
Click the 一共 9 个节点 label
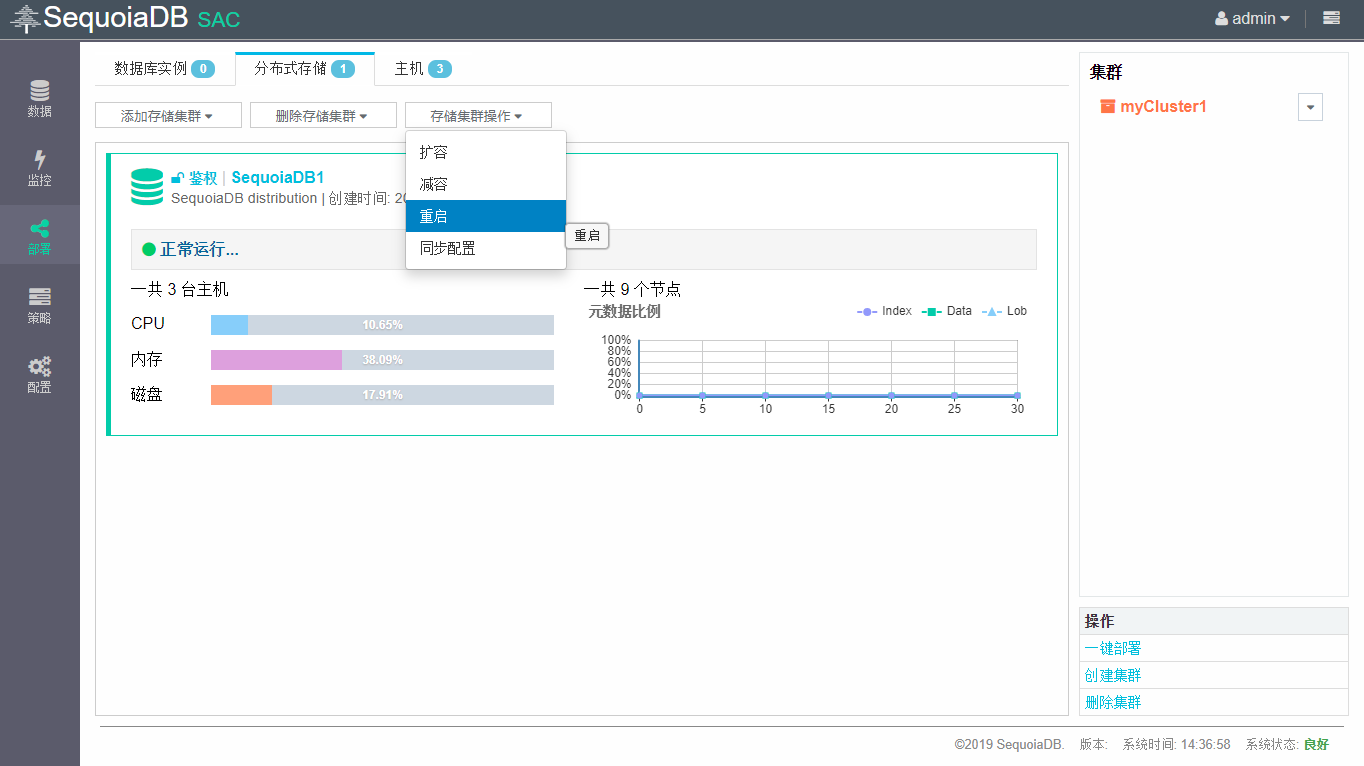pos(632,290)
